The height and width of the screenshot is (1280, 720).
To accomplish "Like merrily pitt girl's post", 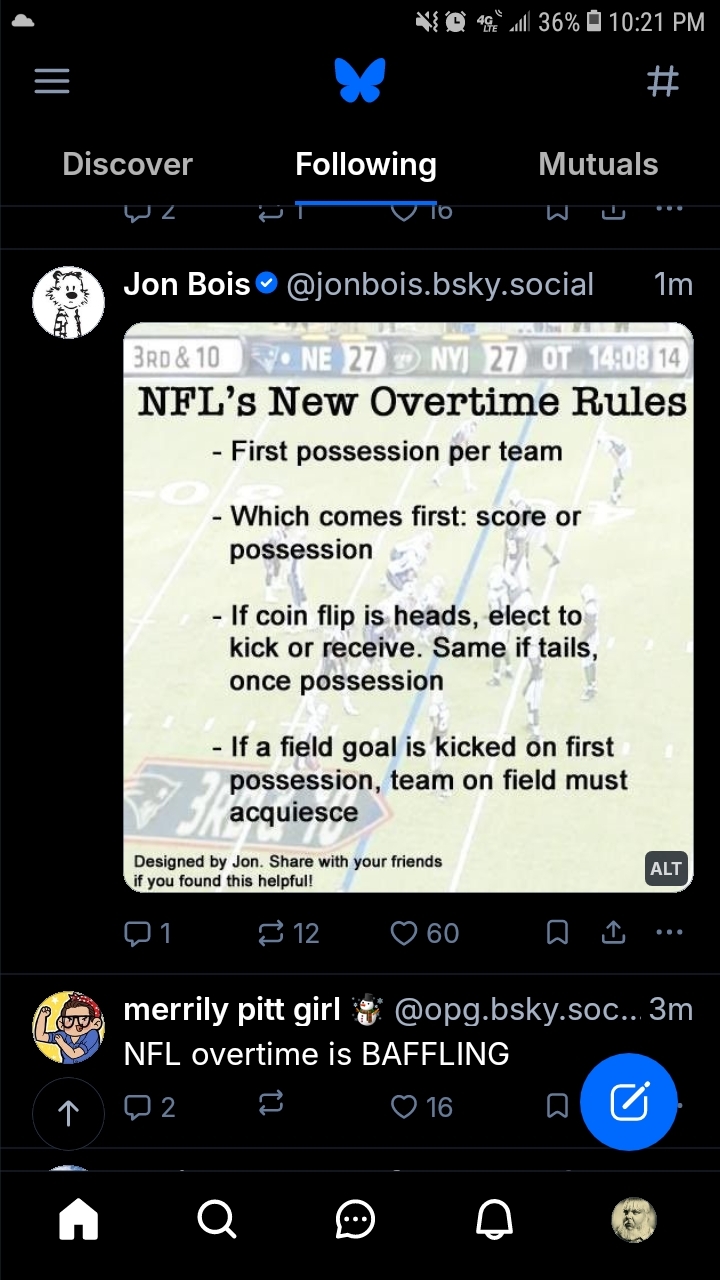I will 421,1107.
